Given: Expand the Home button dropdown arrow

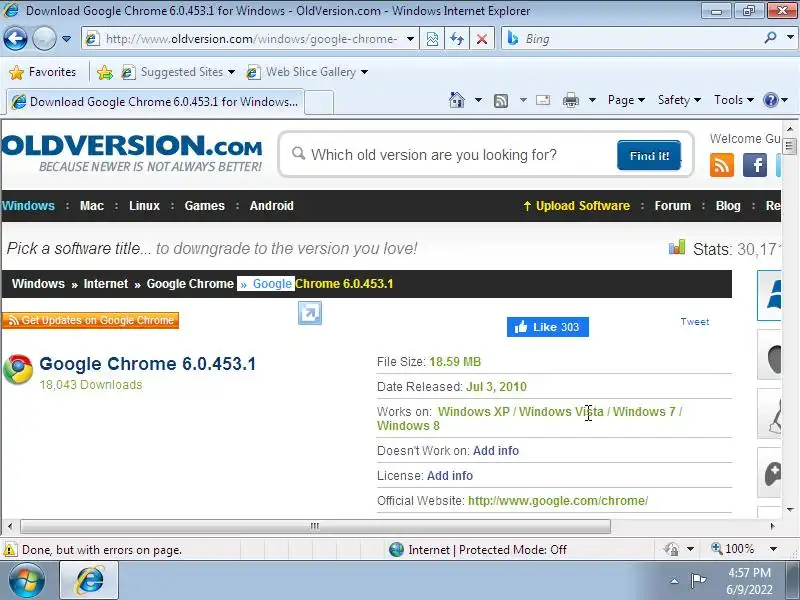Looking at the screenshot, I should (478, 100).
